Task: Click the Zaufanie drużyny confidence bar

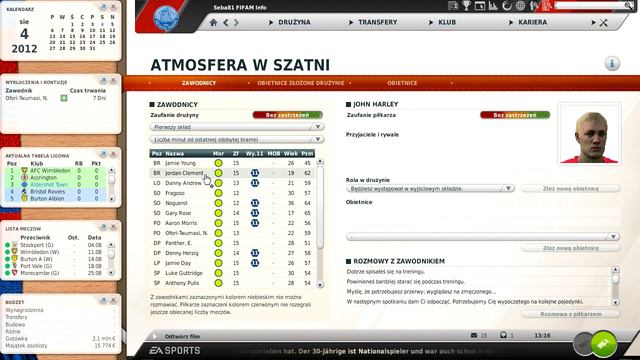Action: pyautogui.click(x=288, y=115)
